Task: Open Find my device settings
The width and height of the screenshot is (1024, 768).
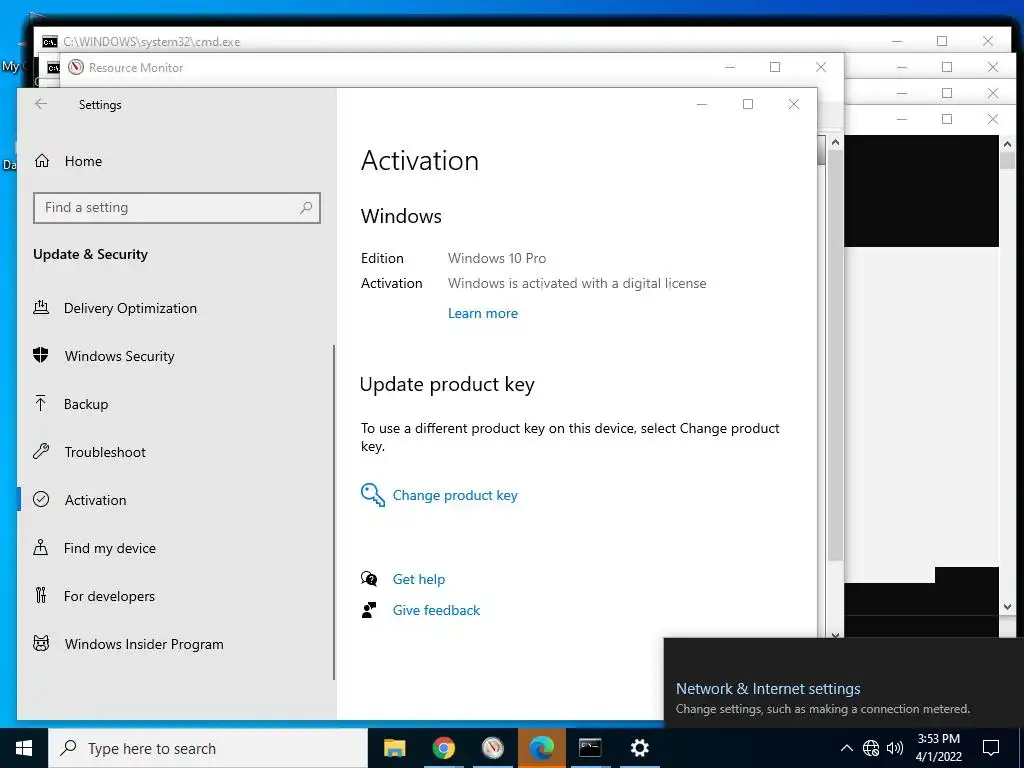Action: (110, 548)
